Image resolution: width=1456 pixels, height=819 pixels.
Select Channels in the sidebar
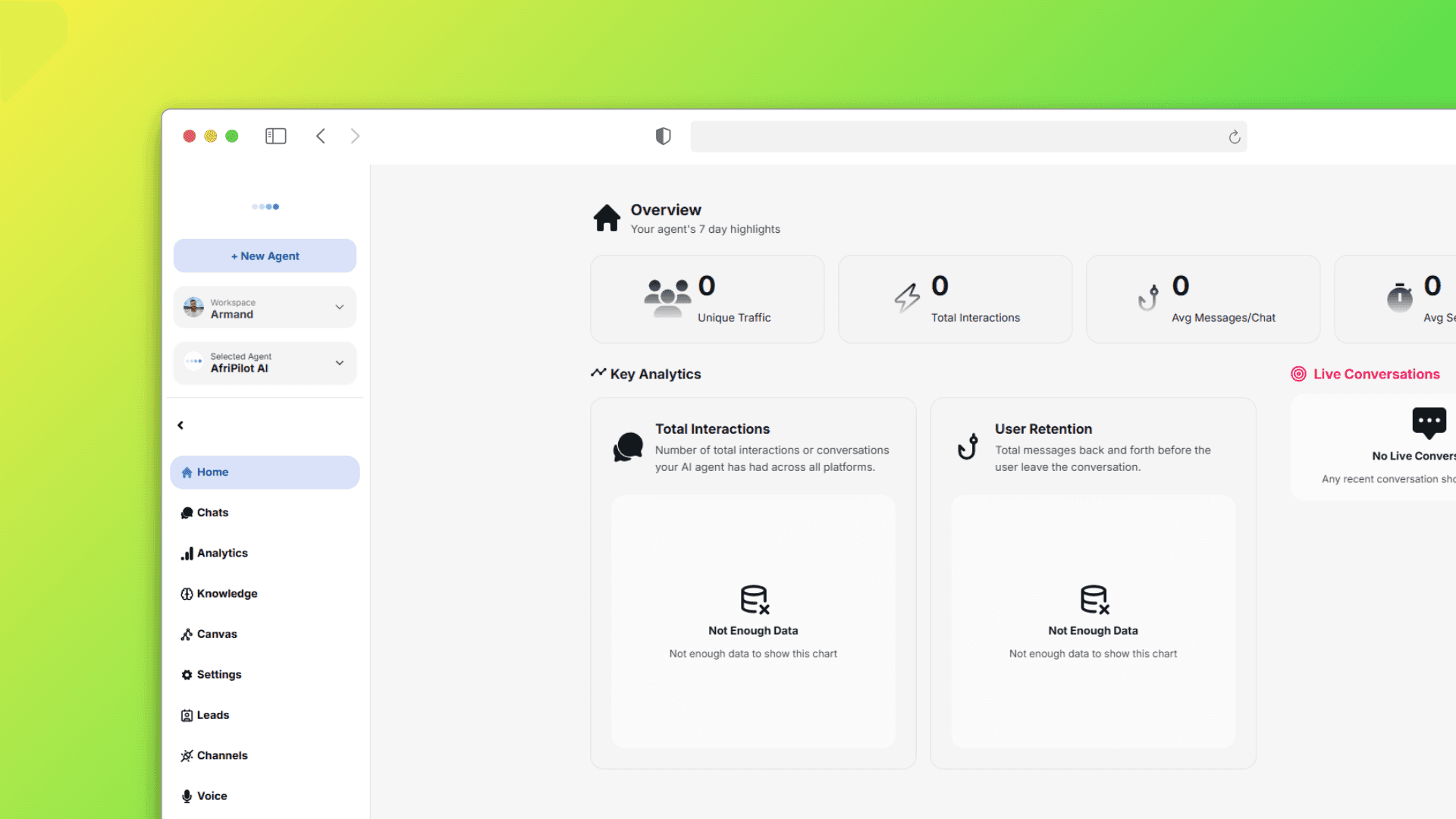click(221, 756)
